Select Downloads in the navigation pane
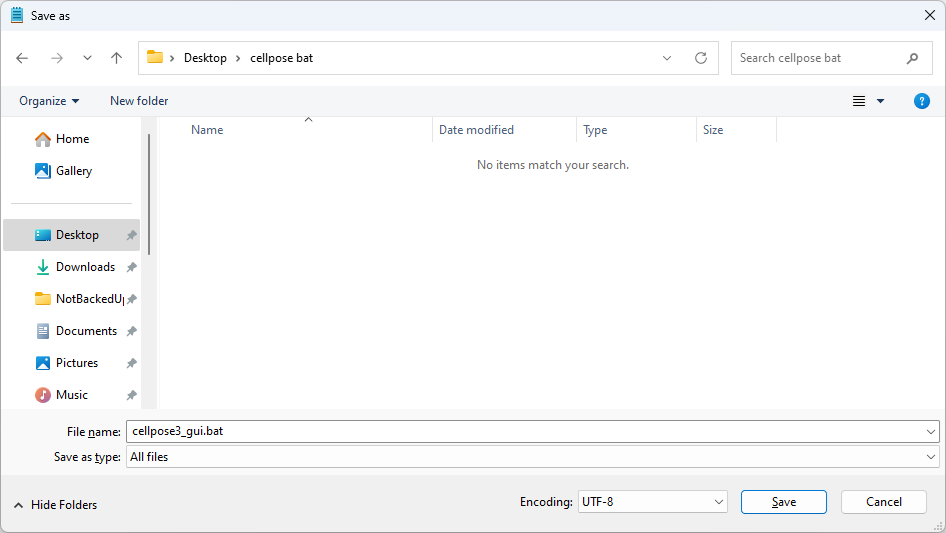Image resolution: width=946 pixels, height=533 pixels. coord(85,267)
